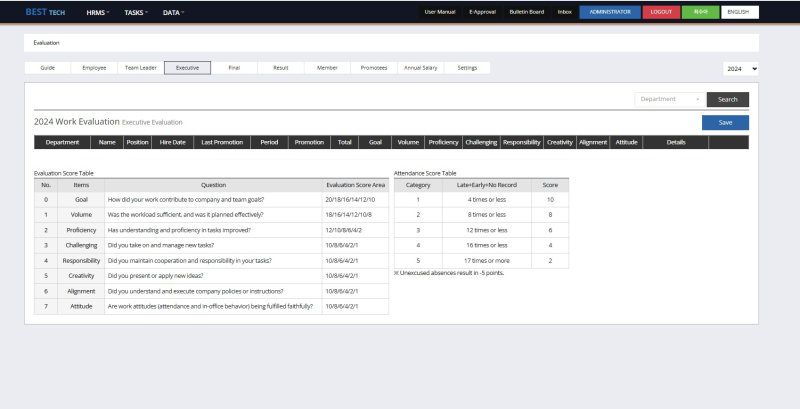800x409 pixels.
Task: Save the executive evaluation
Action: click(x=725, y=122)
